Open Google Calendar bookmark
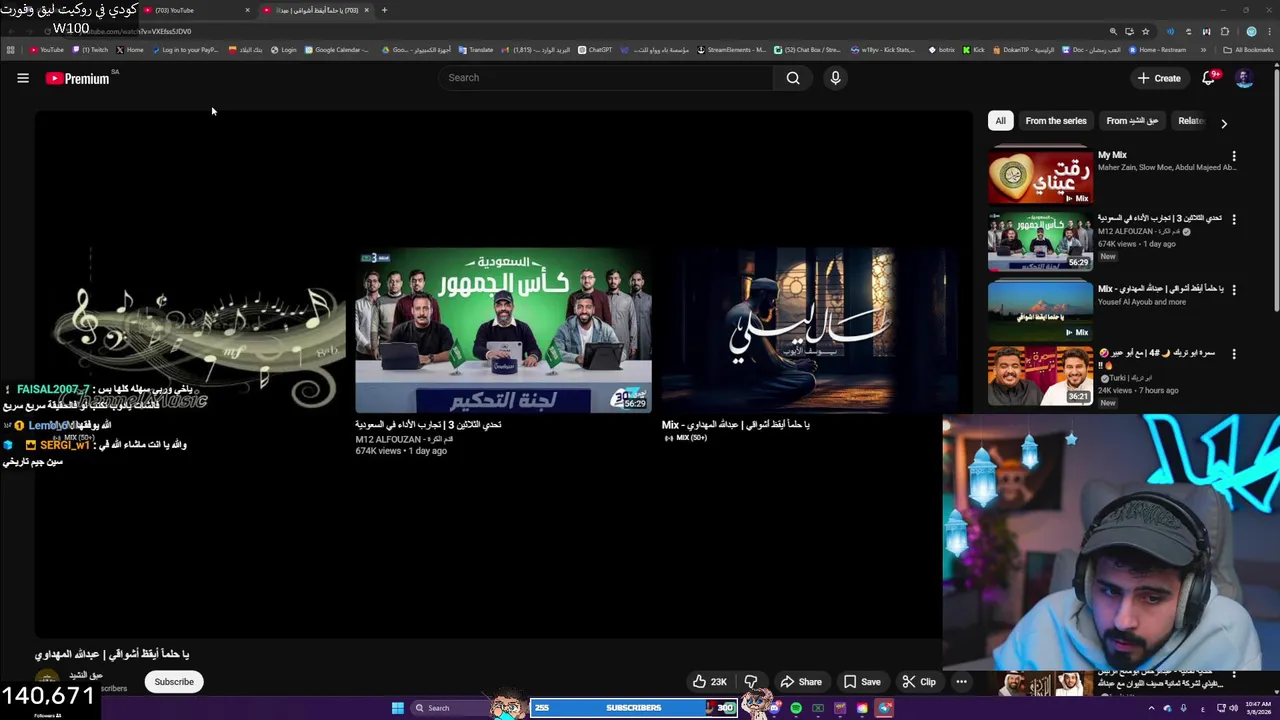 pyautogui.click(x=337, y=50)
